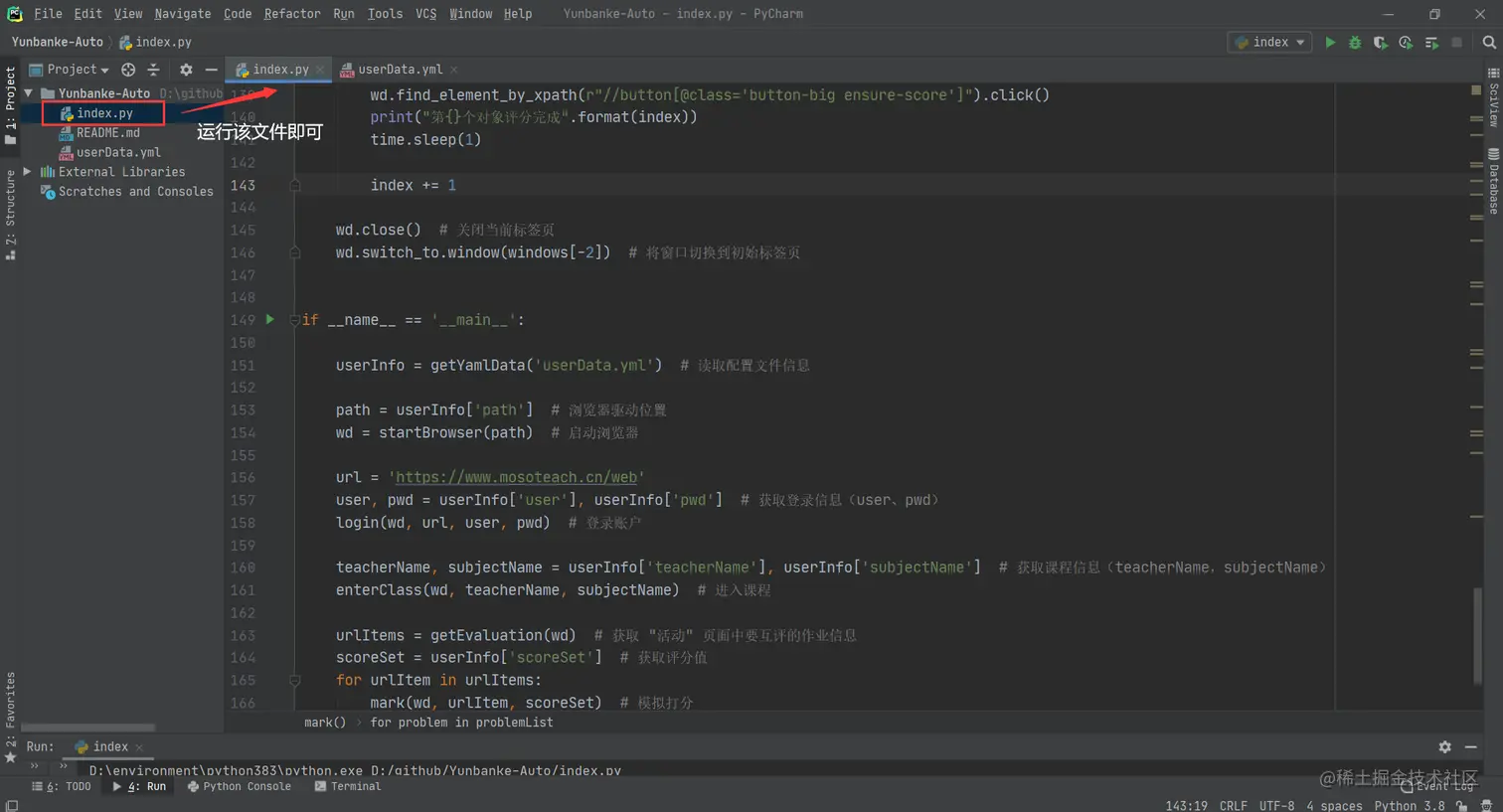The height and width of the screenshot is (812, 1503).
Task: Toggle the read-only lock icon in status bar
Action: [1461, 806]
